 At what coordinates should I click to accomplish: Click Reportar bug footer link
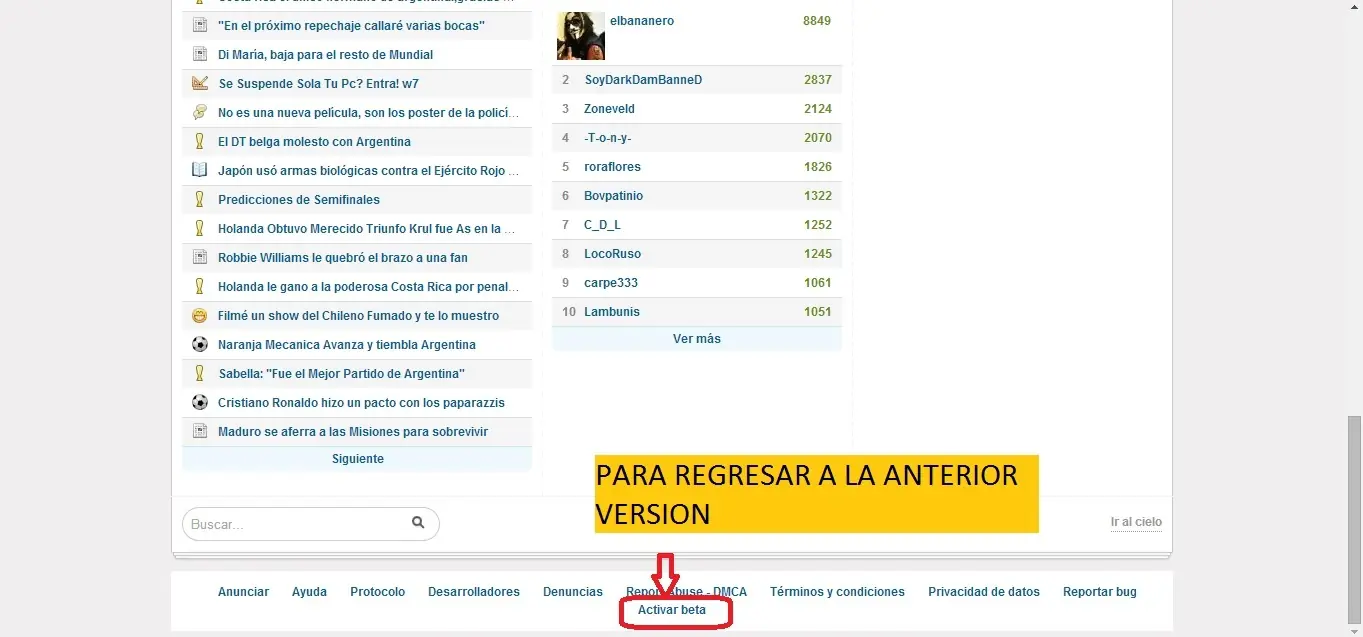[x=1100, y=591]
